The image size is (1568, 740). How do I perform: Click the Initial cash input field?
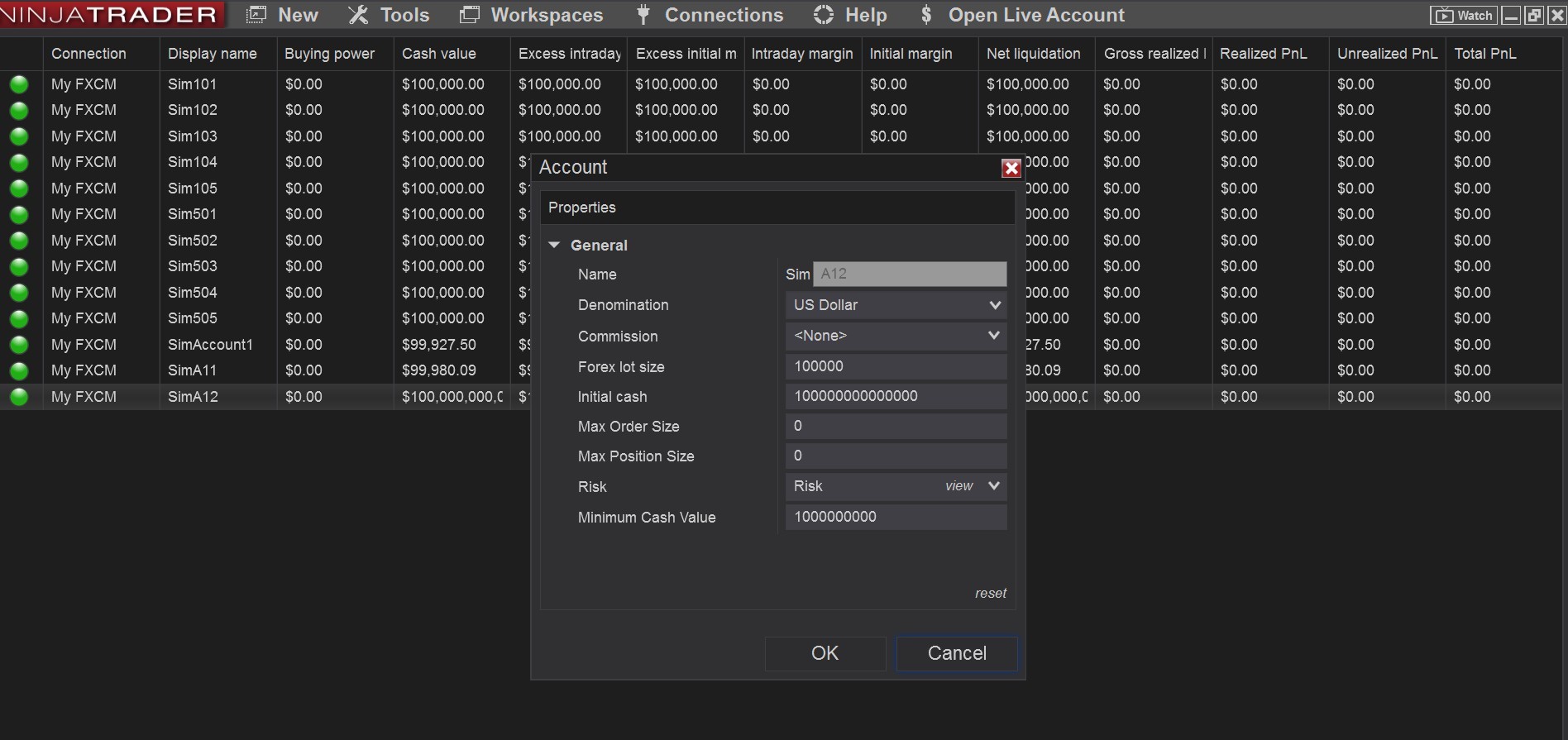[x=895, y=396]
